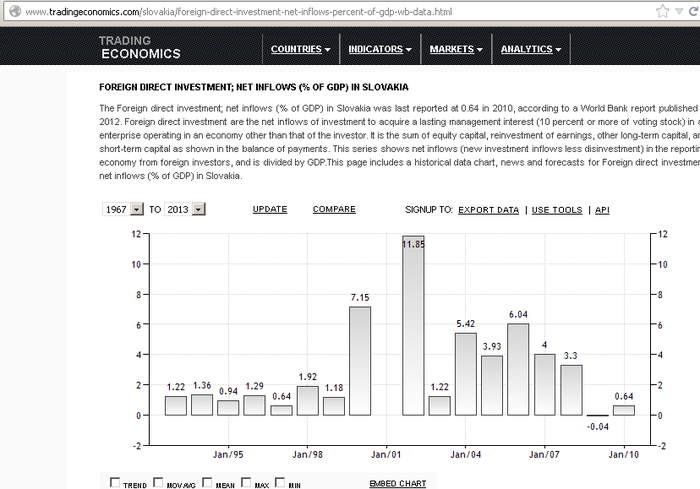
Task: Click the 1.29 chart bar
Action: tap(254, 405)
